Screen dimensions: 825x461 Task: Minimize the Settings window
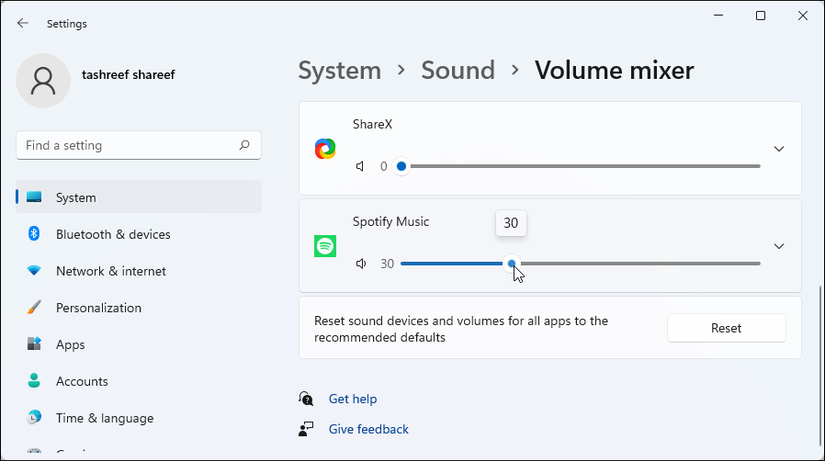(718, 16)
